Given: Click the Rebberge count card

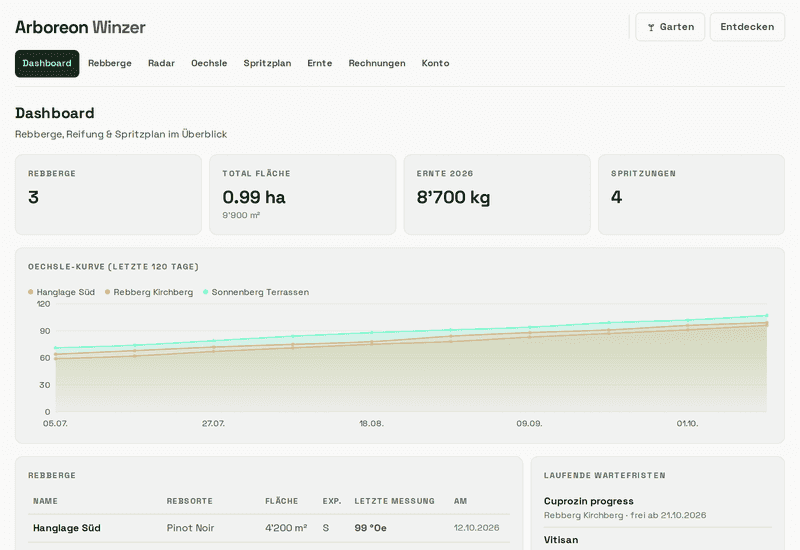Looking at the screenshot, I should tap(108, 194).
